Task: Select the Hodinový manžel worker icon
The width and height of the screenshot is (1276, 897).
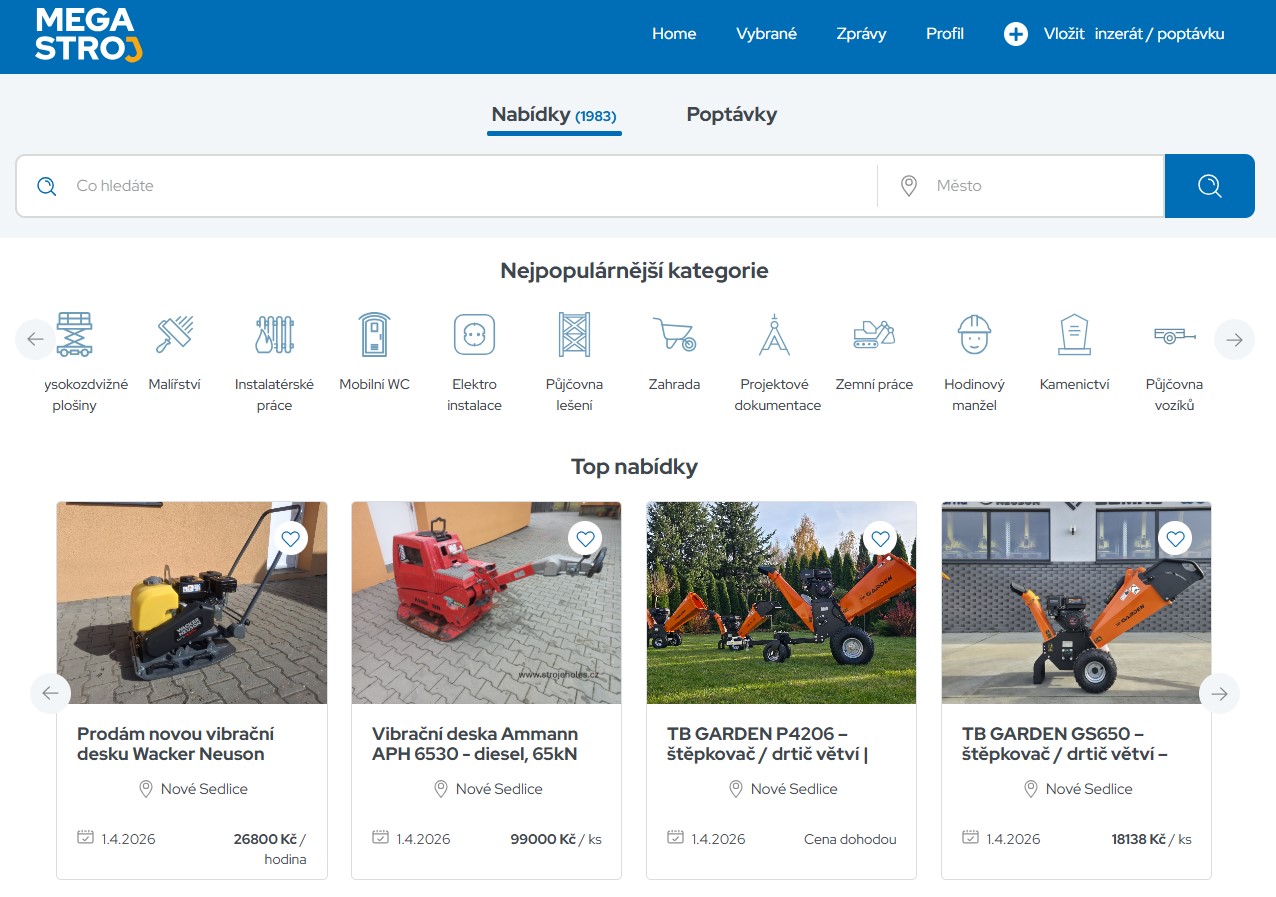Action: (975, 334)
